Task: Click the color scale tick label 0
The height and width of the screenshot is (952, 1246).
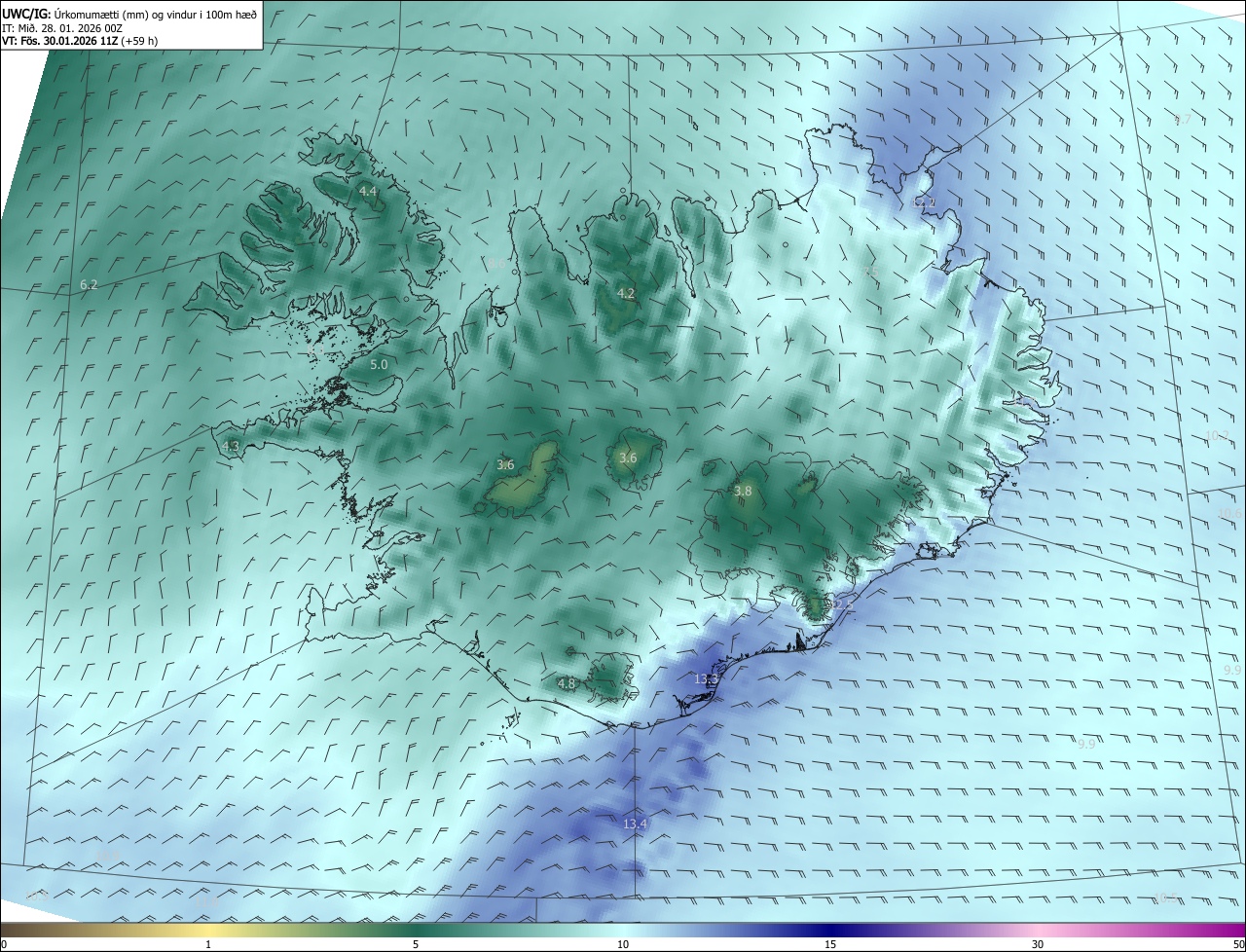Action: click(x=4, y=944)
